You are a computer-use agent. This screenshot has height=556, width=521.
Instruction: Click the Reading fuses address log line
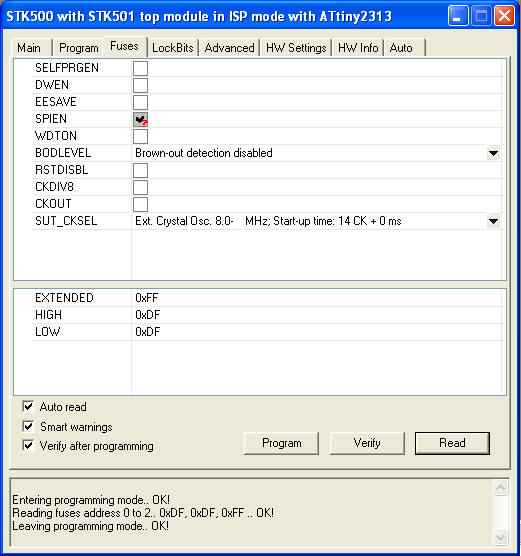point(143,513)
